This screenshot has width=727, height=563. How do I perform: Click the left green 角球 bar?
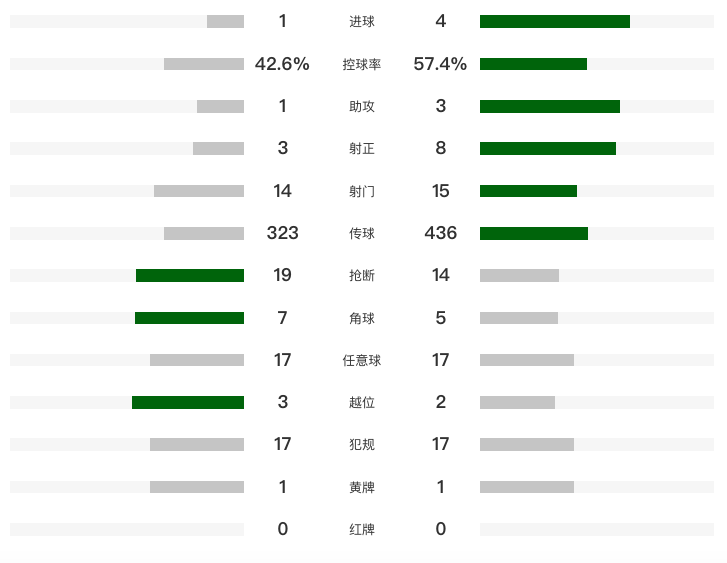(x=189, y=318)
